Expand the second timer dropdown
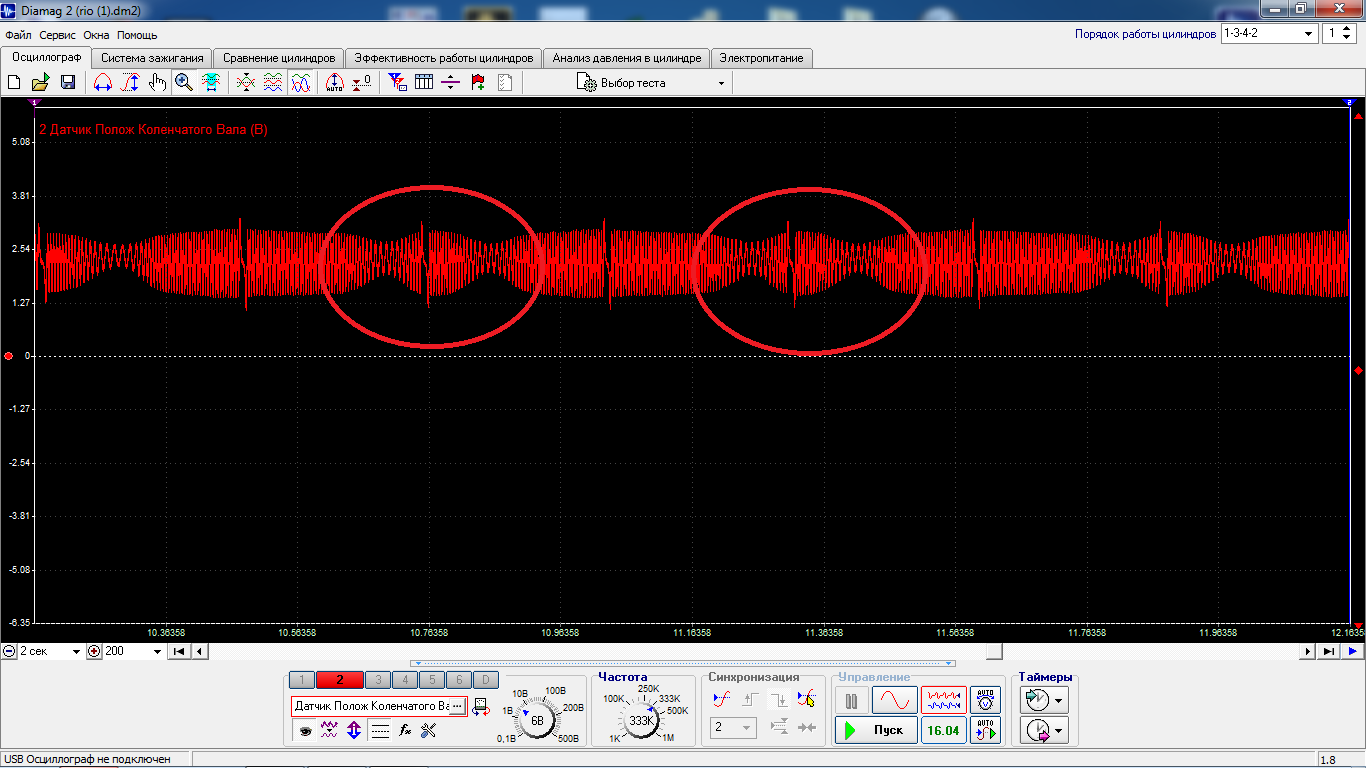1366x768 pixels. click(x=1059, y=732)
